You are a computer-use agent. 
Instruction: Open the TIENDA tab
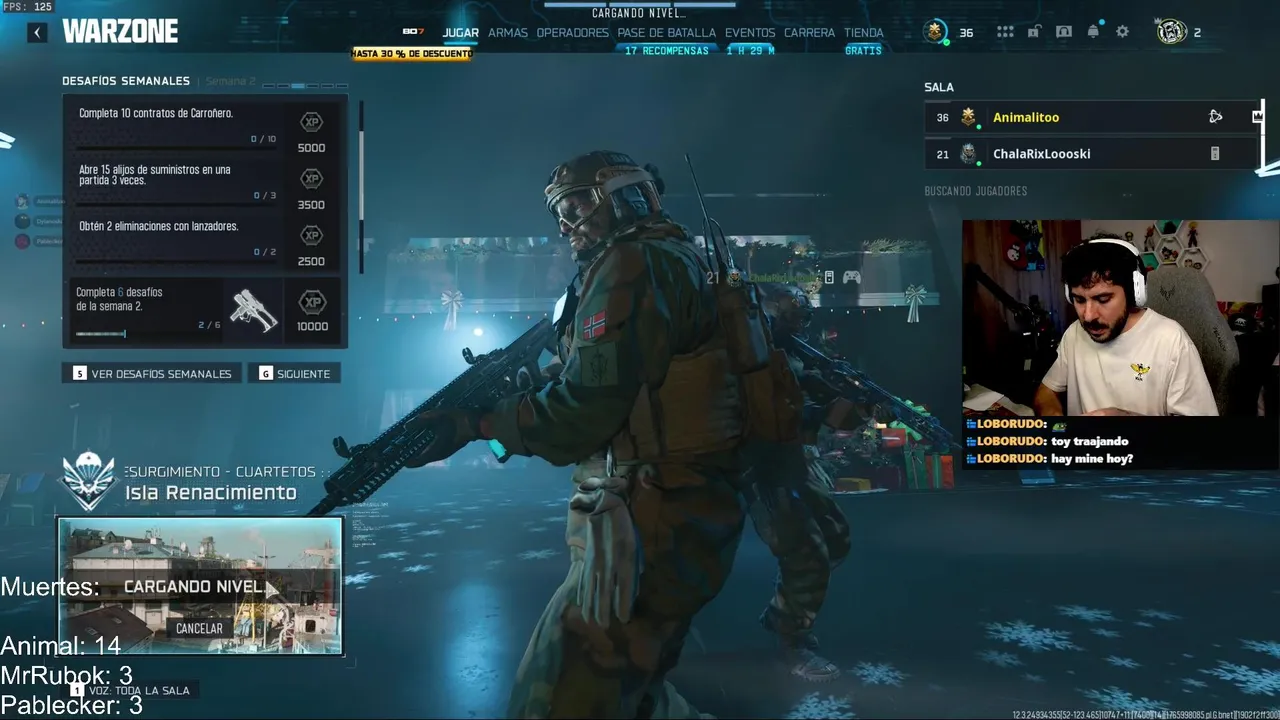(x=864, y=32)
